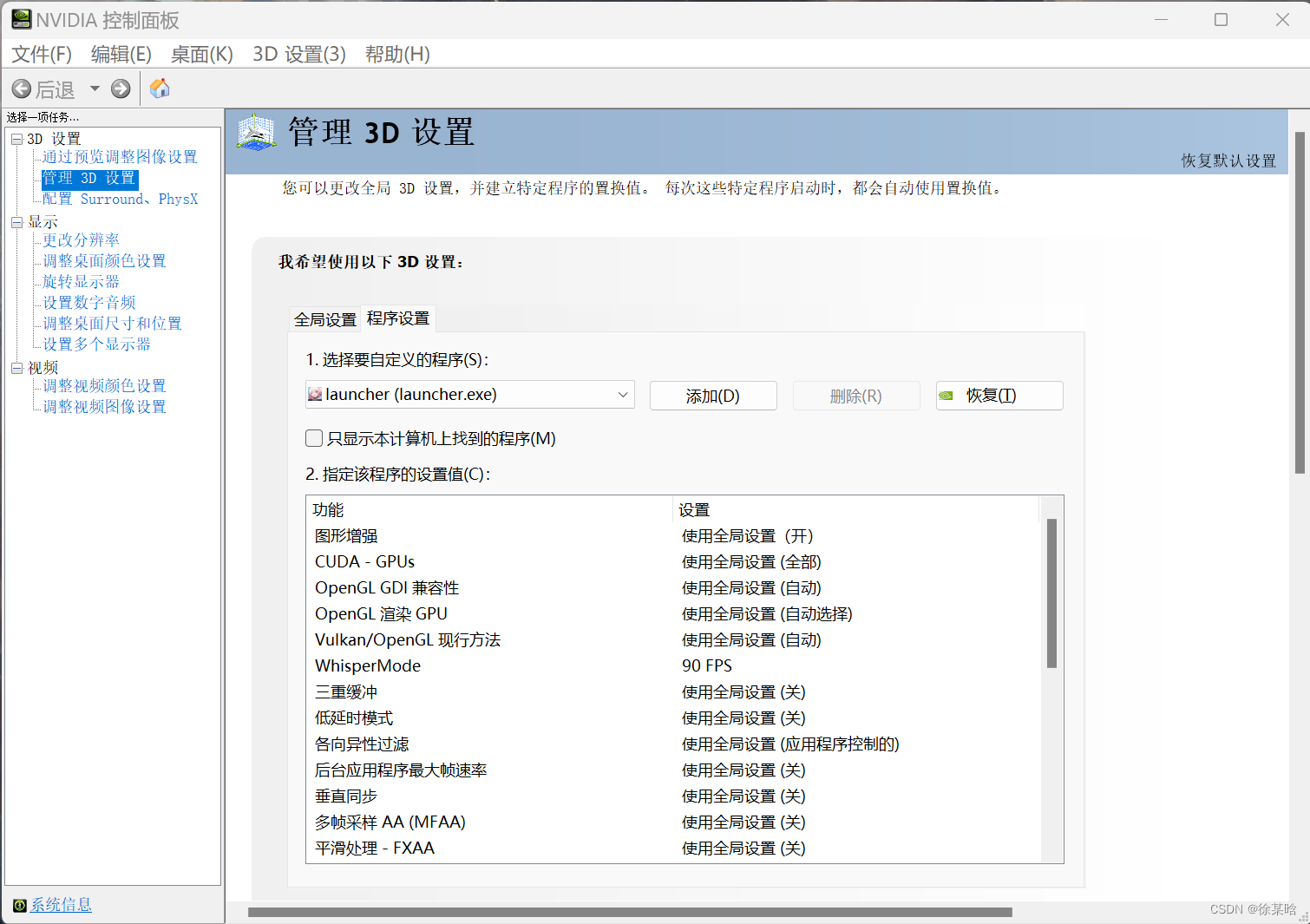Screen dimensions: 1310x924
Task: Open the launcher (launcher.exe) program dropdown
Action: (469, 395)
